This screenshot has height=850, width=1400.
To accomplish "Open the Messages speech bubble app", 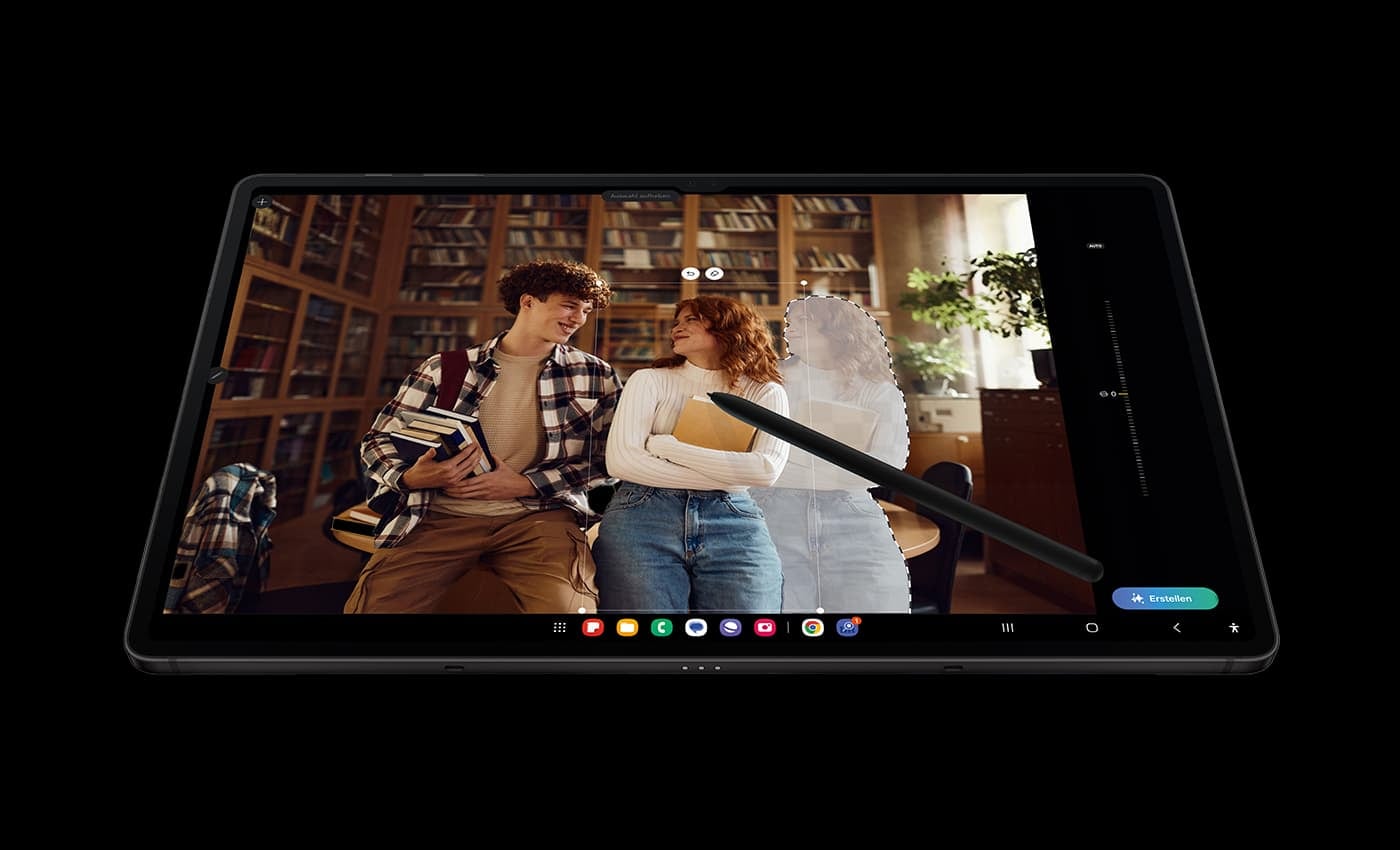I will click(696, 628).
